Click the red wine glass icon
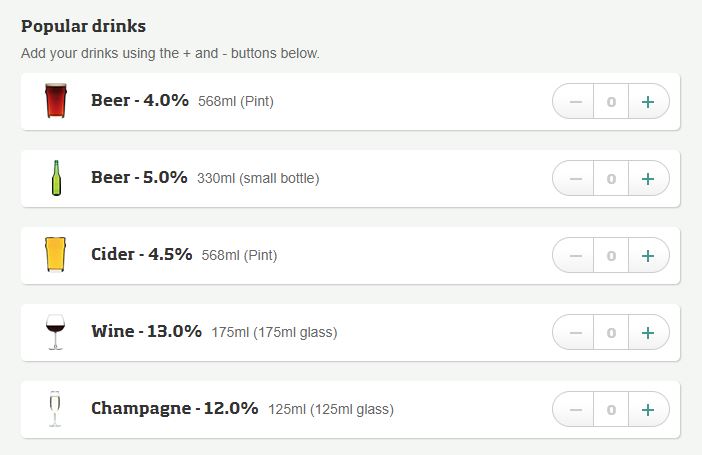702x455 pixels. pos(55,332)
